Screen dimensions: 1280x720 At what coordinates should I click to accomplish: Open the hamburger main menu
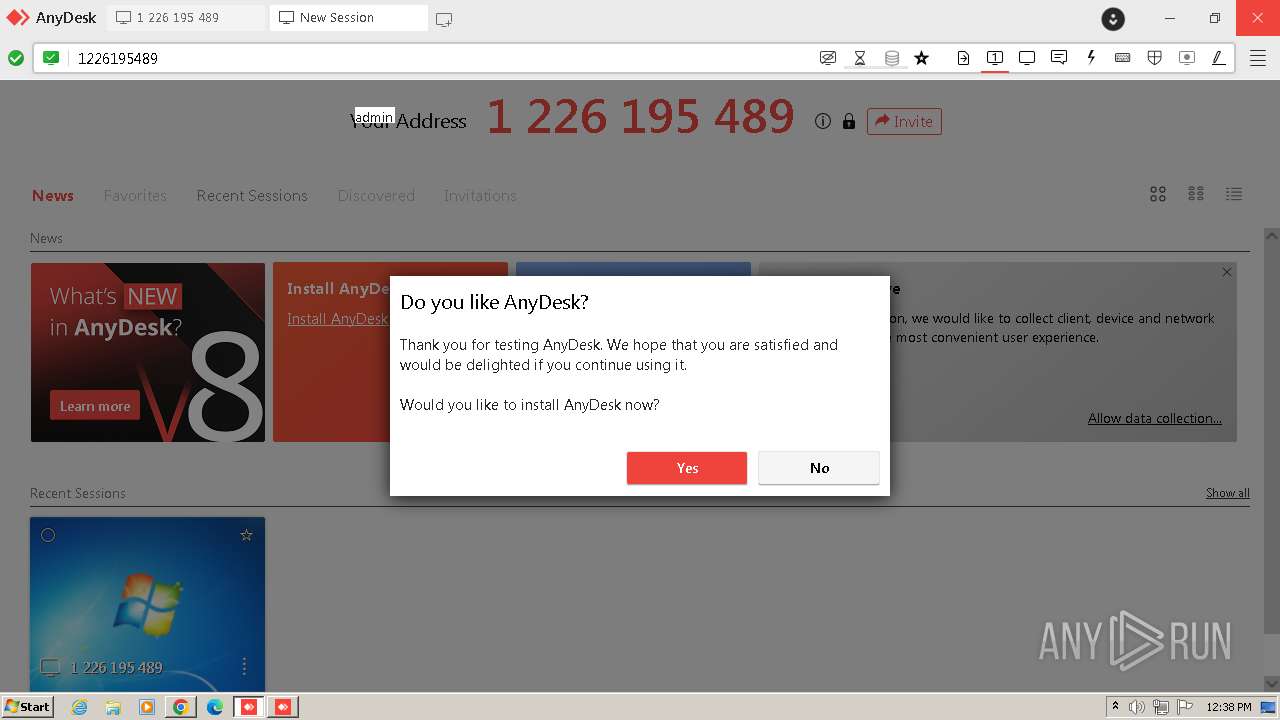click(1258, 58)
